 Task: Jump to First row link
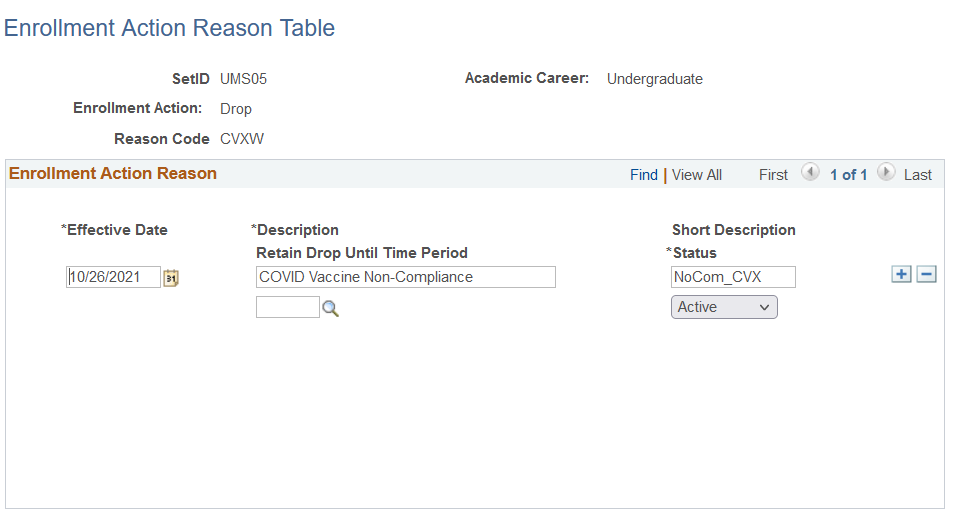click(773, 175)
